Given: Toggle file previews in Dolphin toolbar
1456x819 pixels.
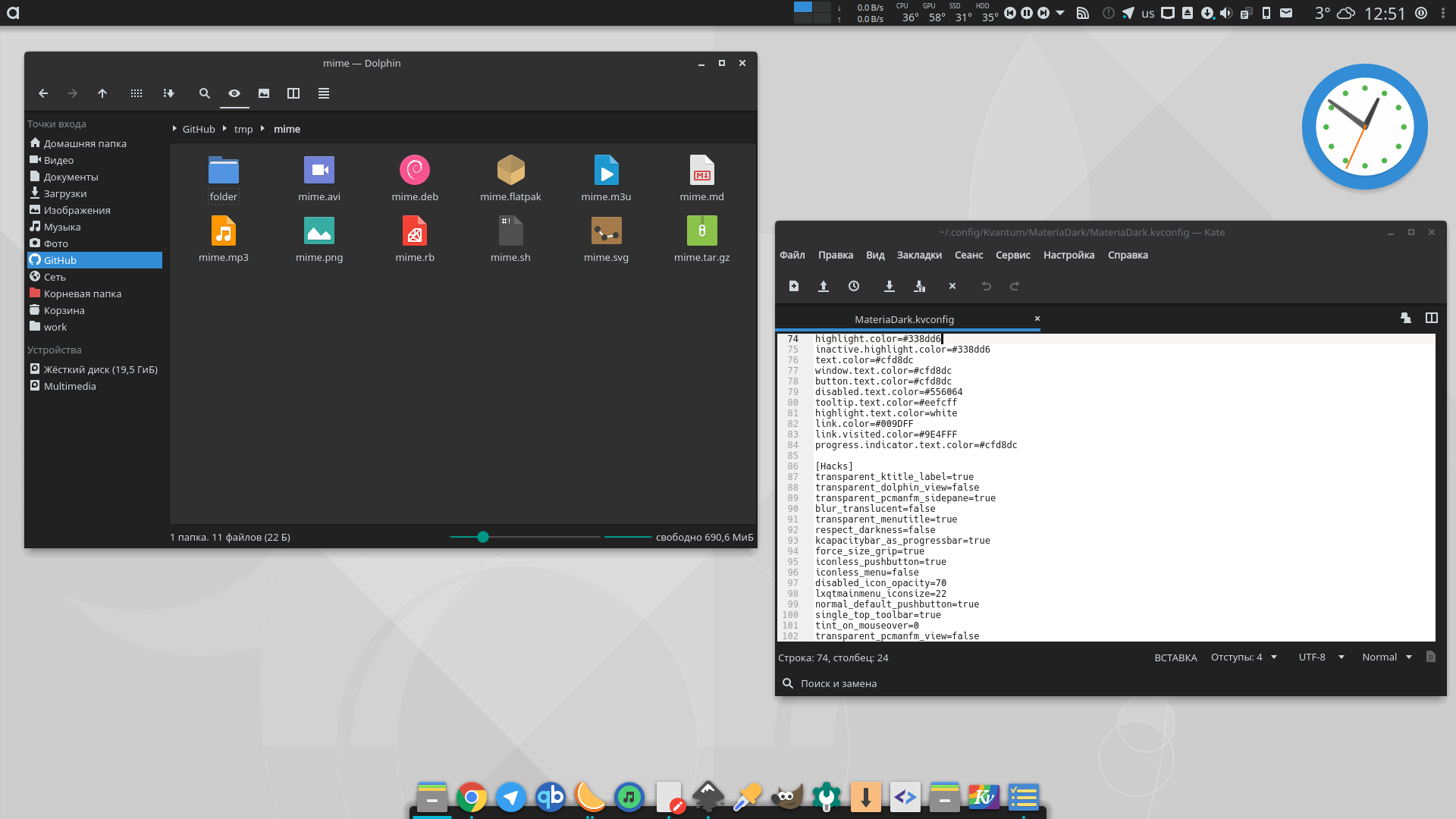Looking at the screenshot, I should pos(264,93).
